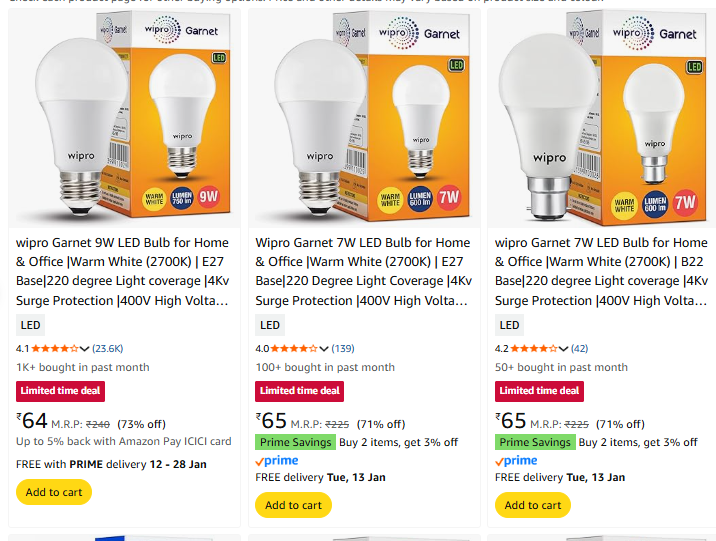The image size is (716, 541).
Task: Click the Prime logo under 7W E27 bulb
Action: pyautogui.click(x=277, y=461)
